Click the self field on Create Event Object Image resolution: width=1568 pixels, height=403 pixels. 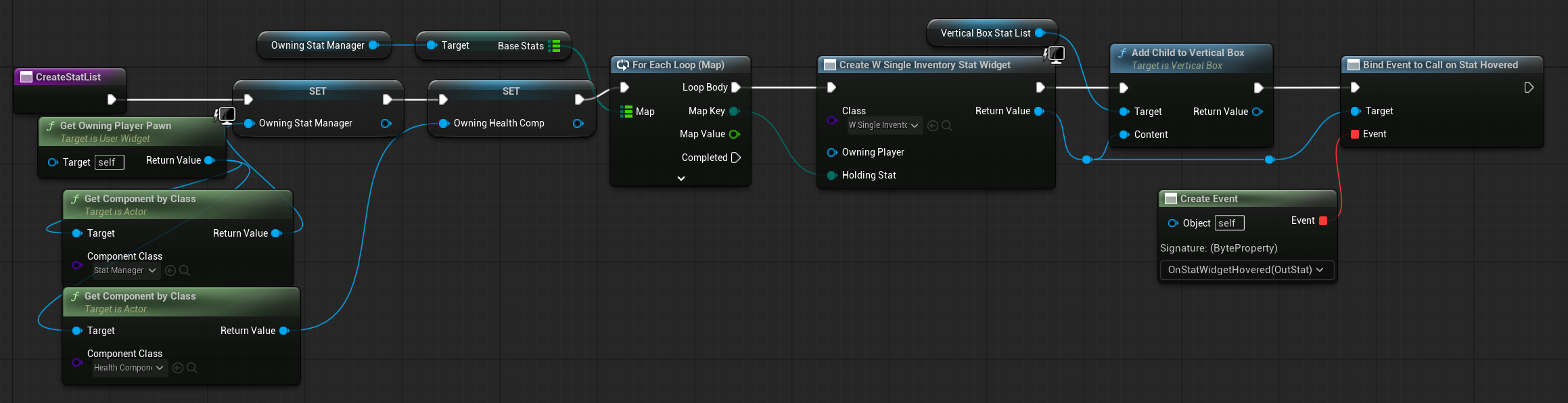pyautogui.click(x=1228, y=223)
